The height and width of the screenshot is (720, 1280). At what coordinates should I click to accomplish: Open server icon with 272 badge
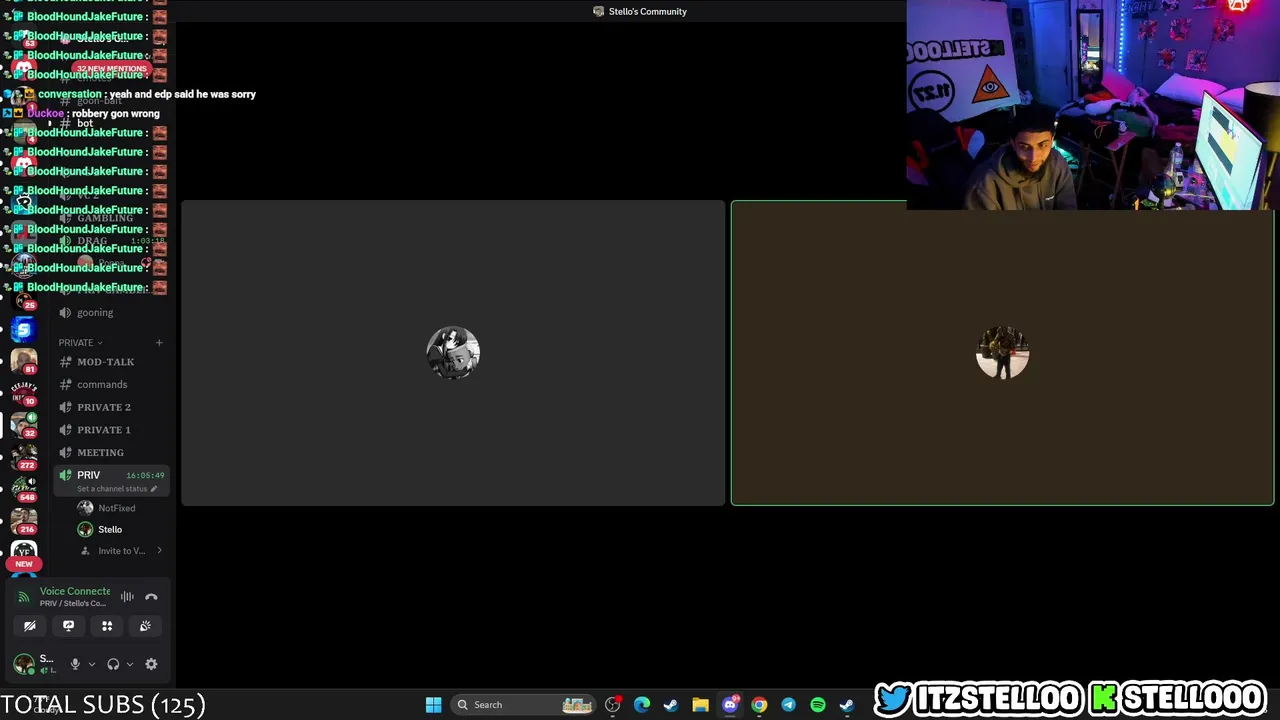tap(24, 456)
